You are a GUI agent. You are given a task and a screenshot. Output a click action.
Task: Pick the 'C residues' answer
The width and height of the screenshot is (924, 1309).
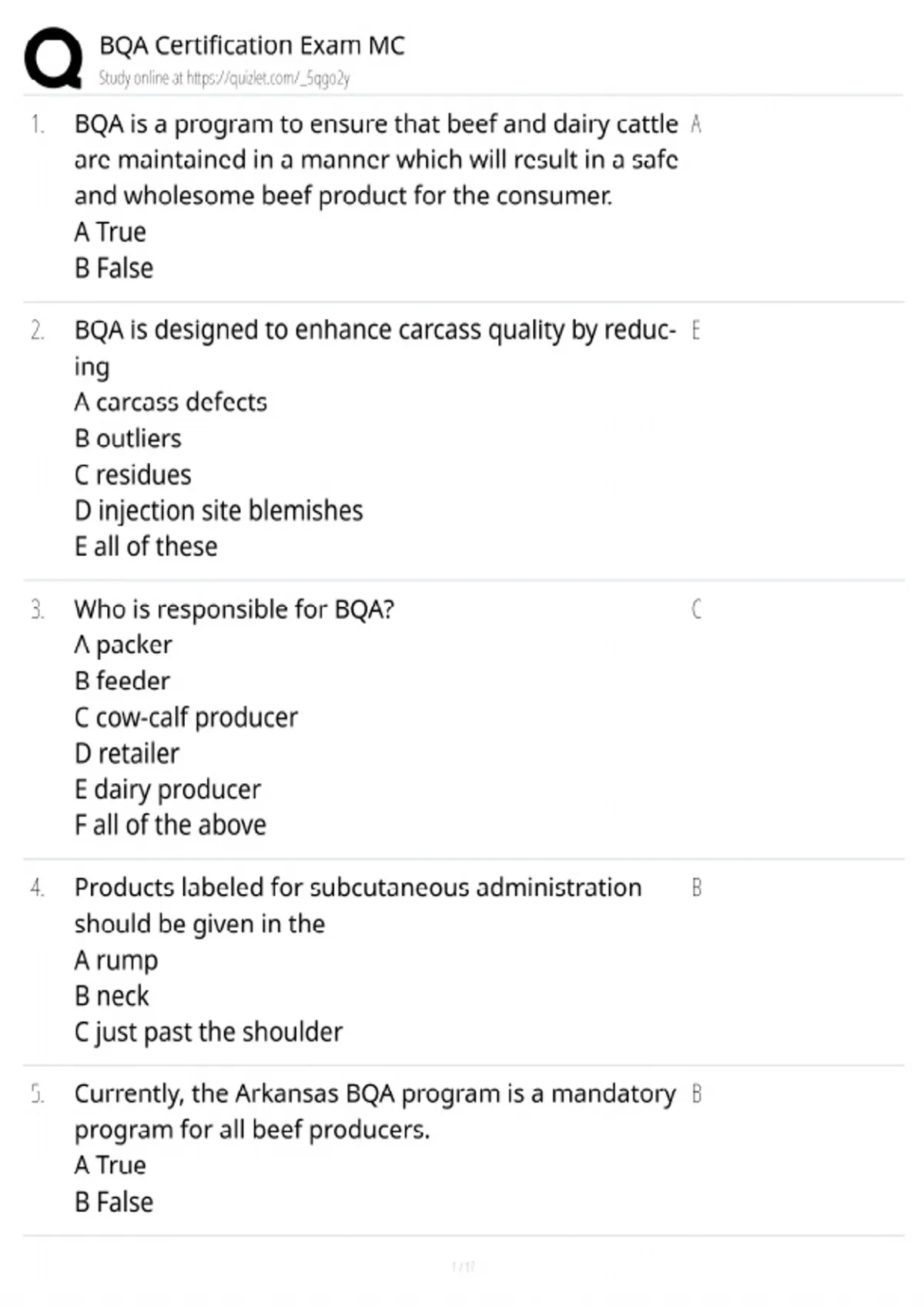click(132, 474)
